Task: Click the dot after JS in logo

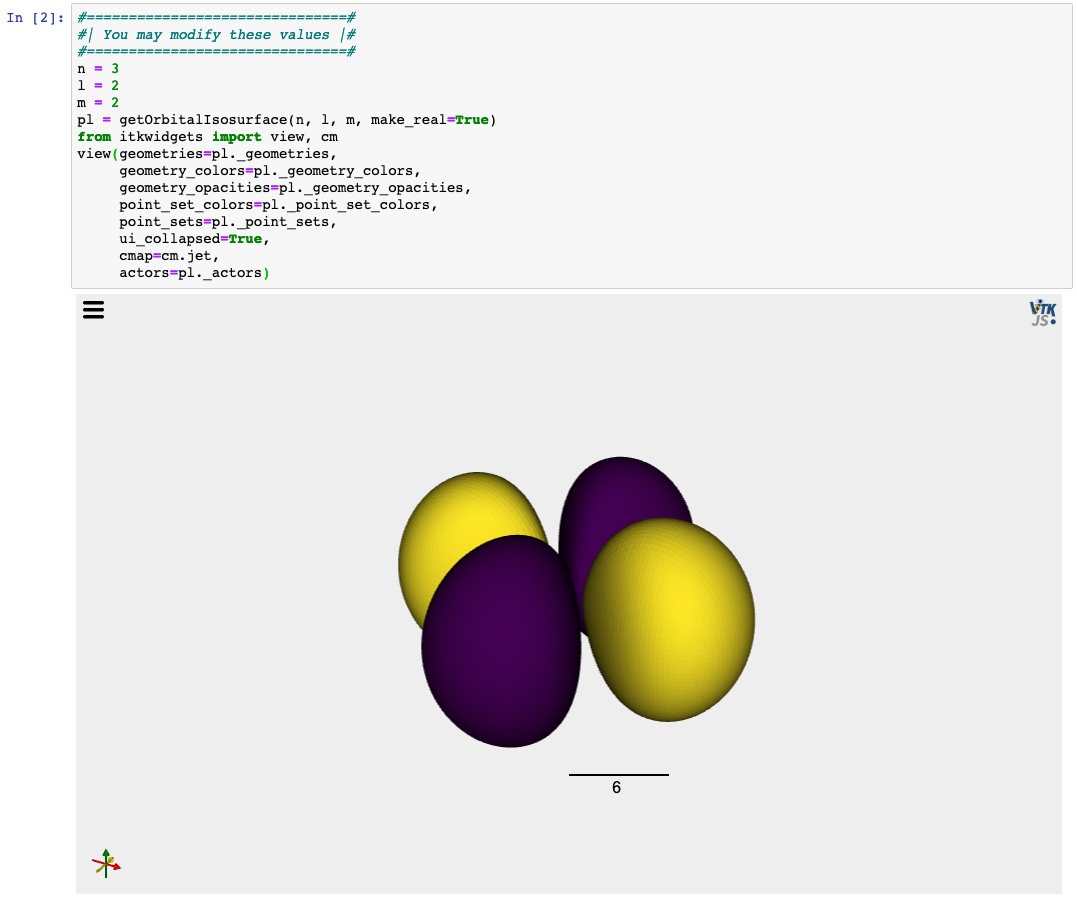Action: tap(1053, 322)
